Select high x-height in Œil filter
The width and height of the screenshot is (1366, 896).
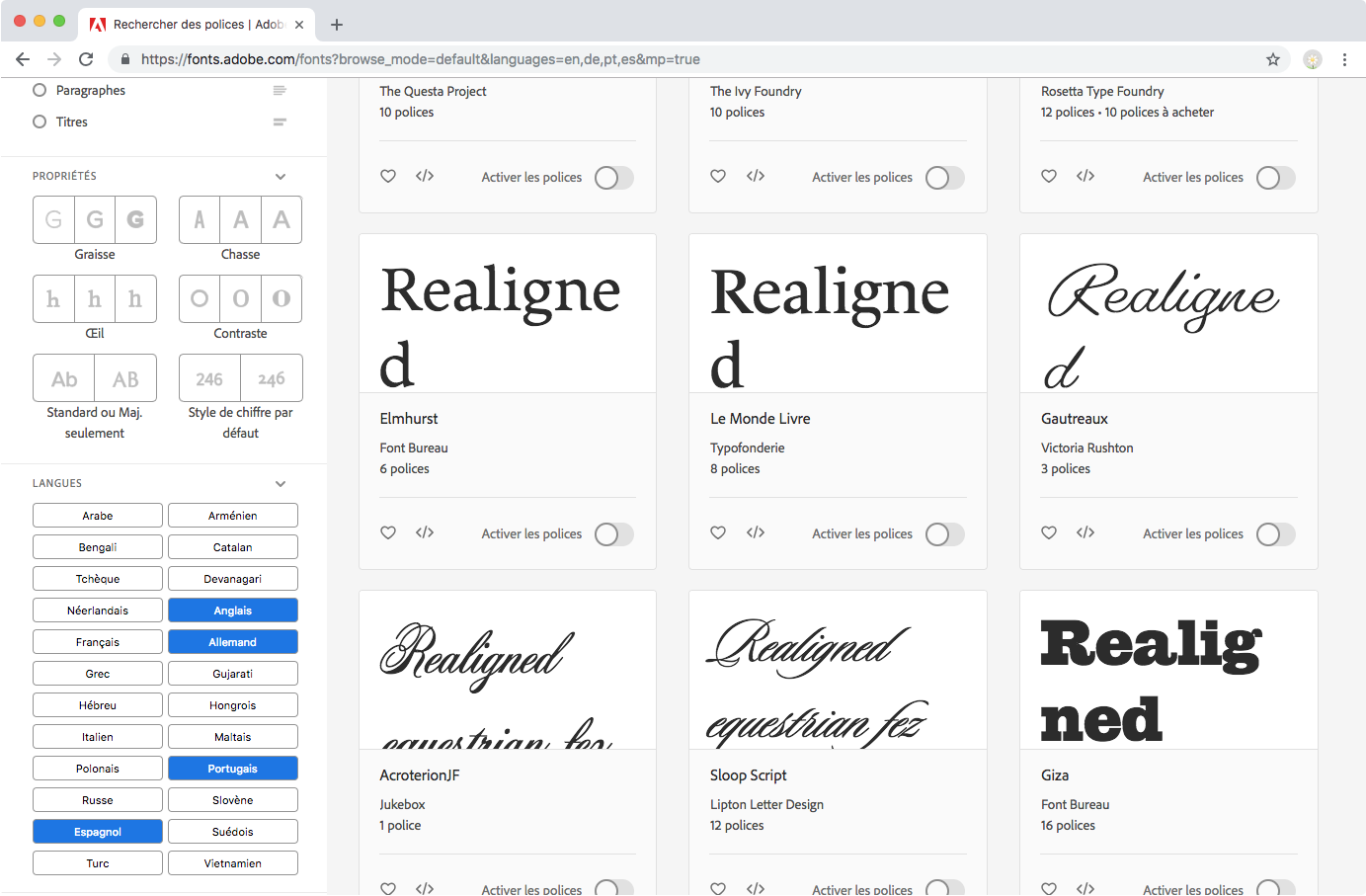[135, 298]
